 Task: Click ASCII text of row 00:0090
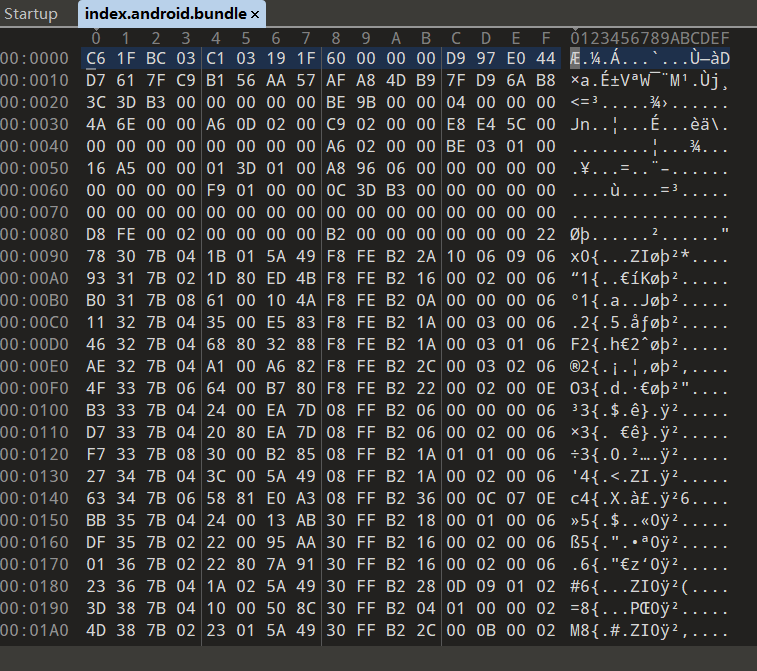tap(649, 256)
